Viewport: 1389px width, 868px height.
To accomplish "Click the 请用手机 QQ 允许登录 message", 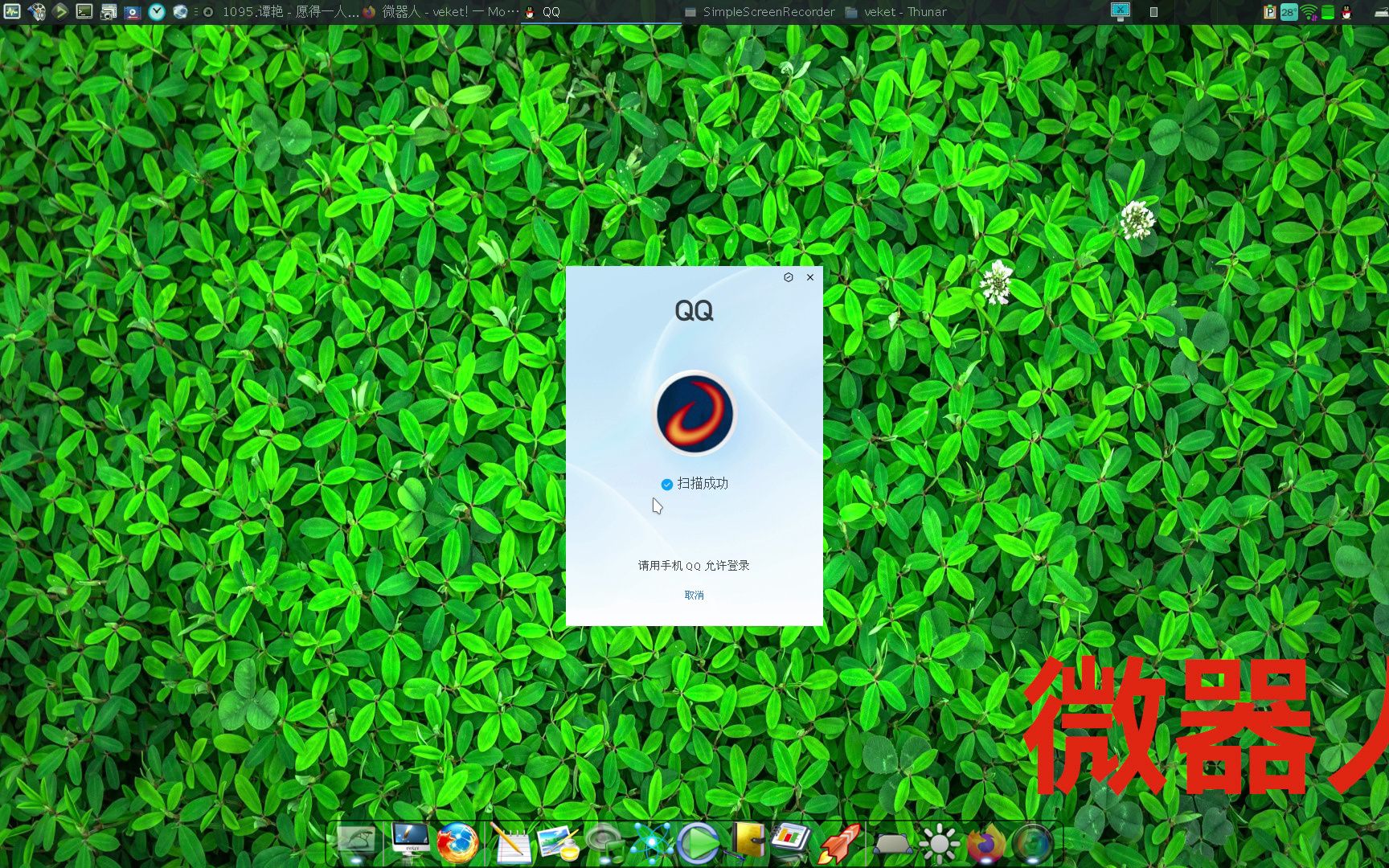I will point(694,565).
